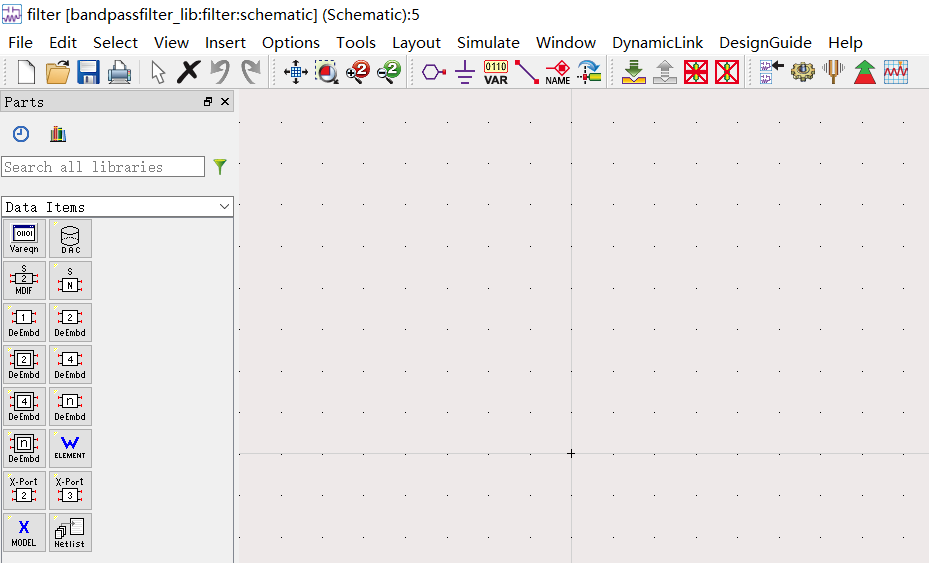Insert a ground symbol
This screenshot has height=563, width=929.
click(x=465, y=72)
